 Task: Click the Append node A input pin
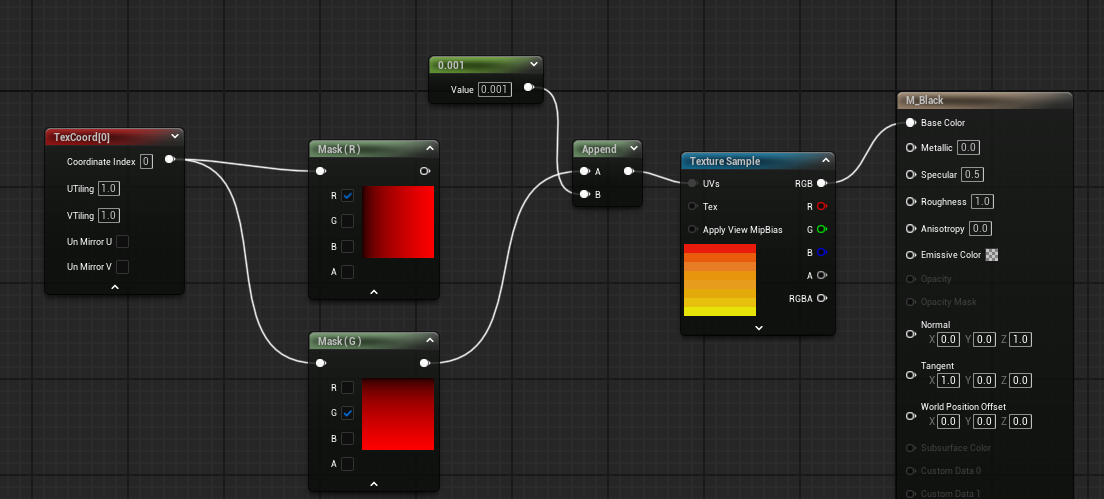click(584, 171)
